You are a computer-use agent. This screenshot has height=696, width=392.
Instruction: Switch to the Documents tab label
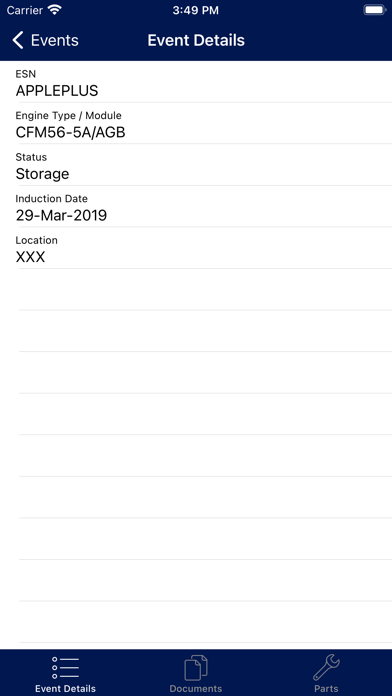click(196, 689)
